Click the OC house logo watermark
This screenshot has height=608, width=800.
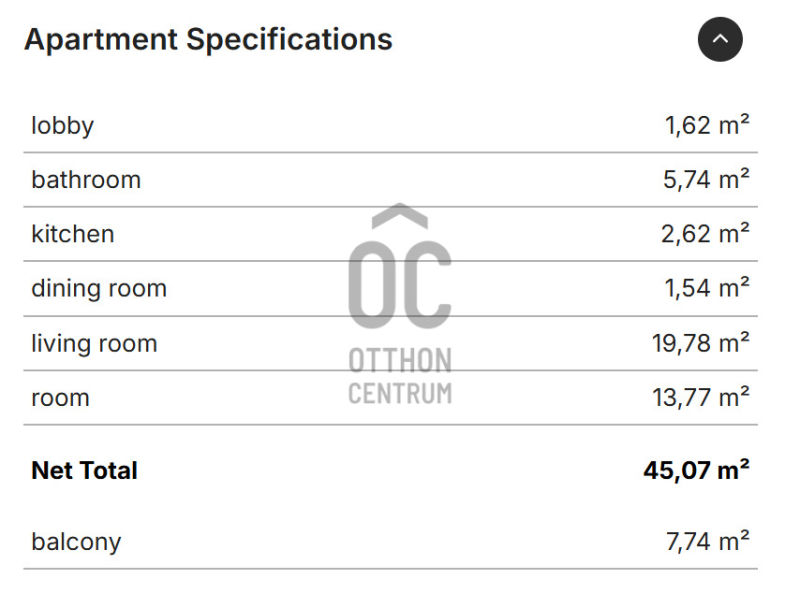point(400,266)
